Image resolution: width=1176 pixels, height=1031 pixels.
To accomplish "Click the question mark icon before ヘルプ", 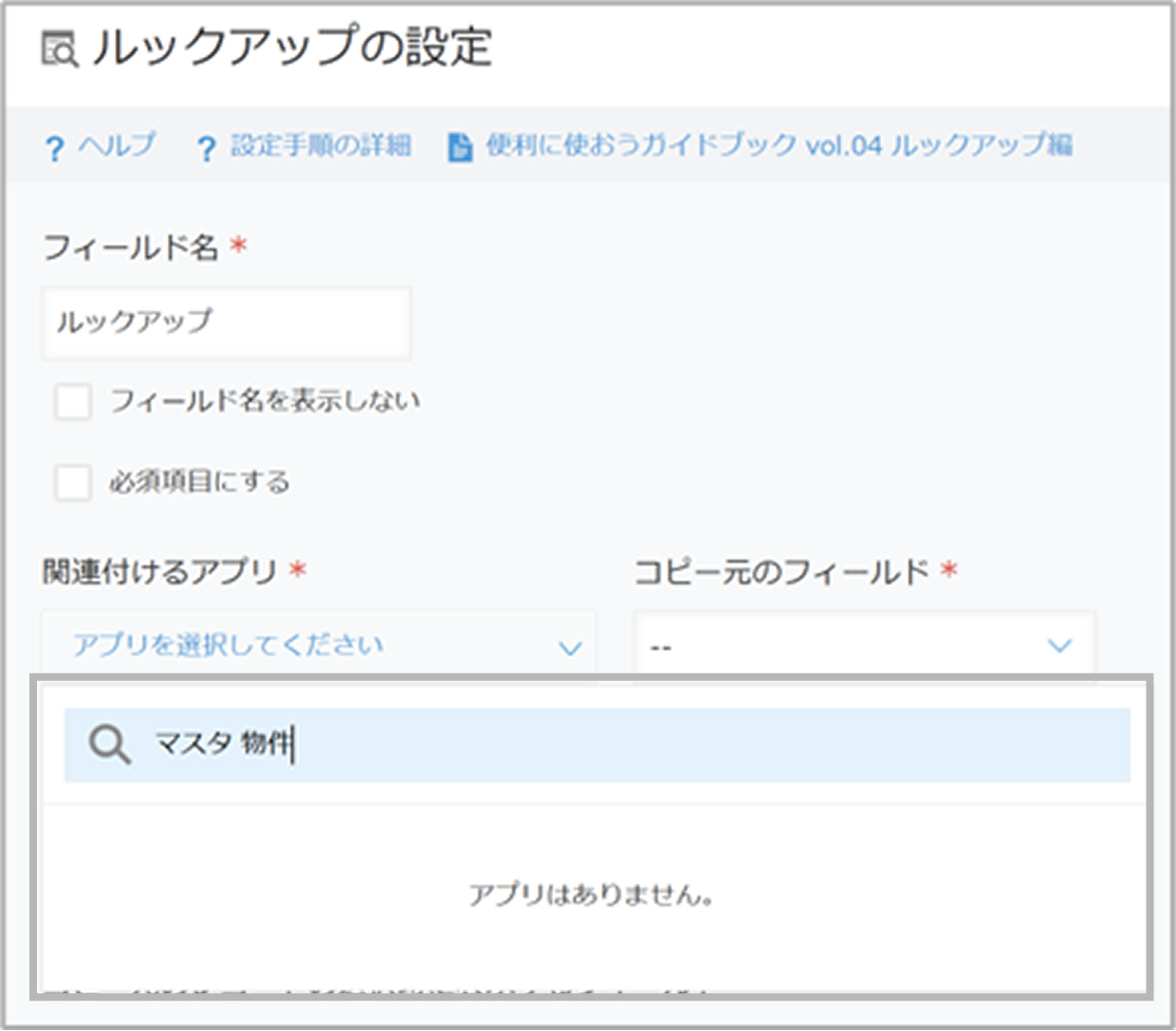I will click(55, 148).
